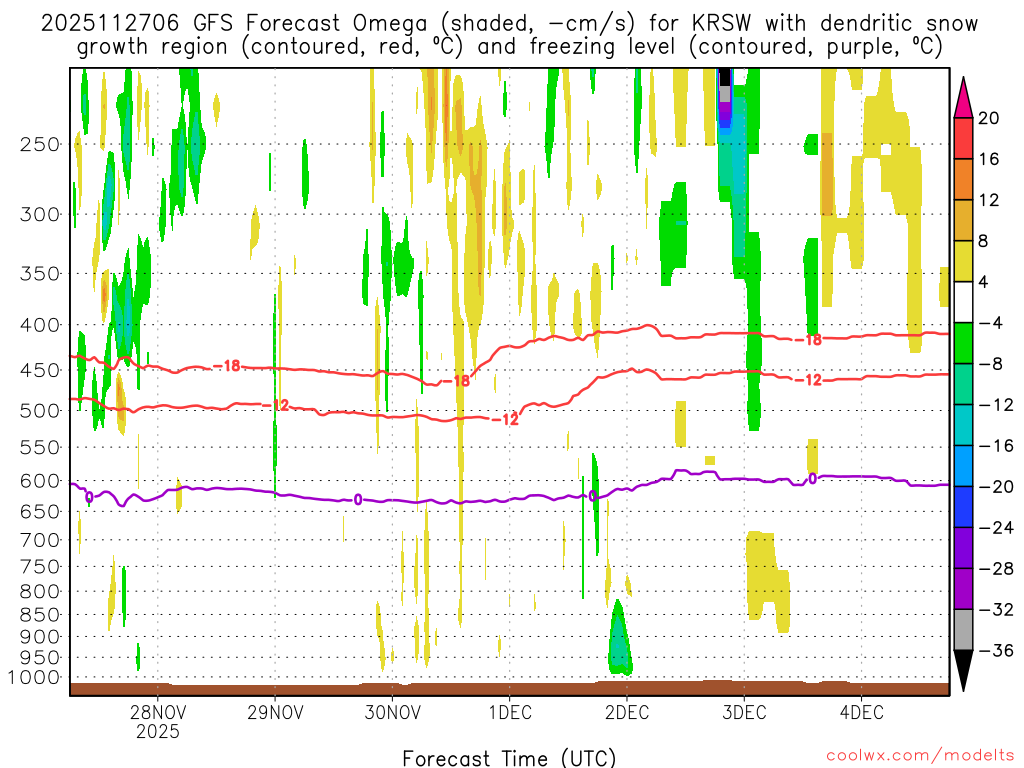The image size is (1024, 768).
Task: Click the Forecast Time (UTC) axis title
Action: pyautogui.click(x=509, y=758)
